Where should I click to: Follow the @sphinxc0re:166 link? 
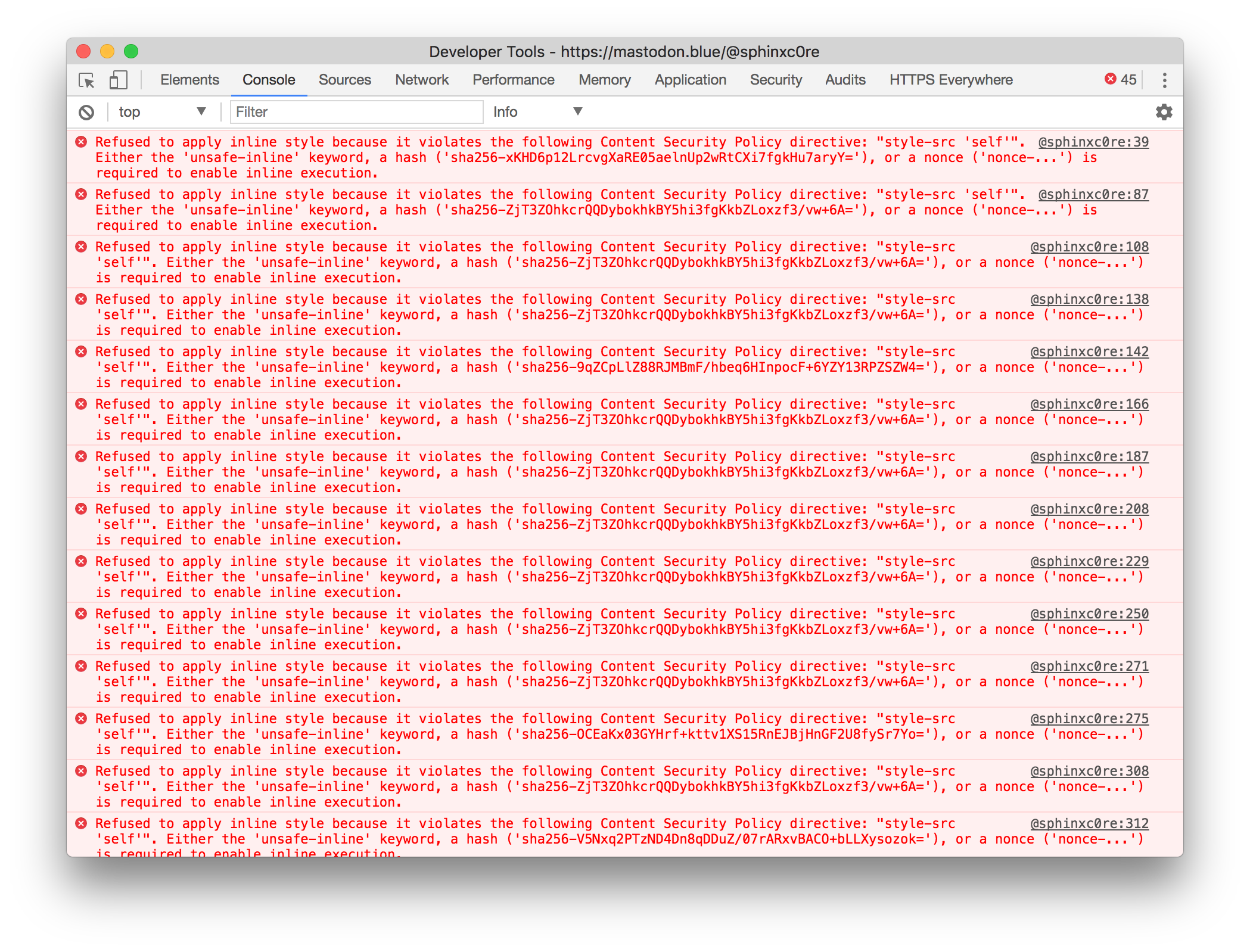click(1090, 404)
